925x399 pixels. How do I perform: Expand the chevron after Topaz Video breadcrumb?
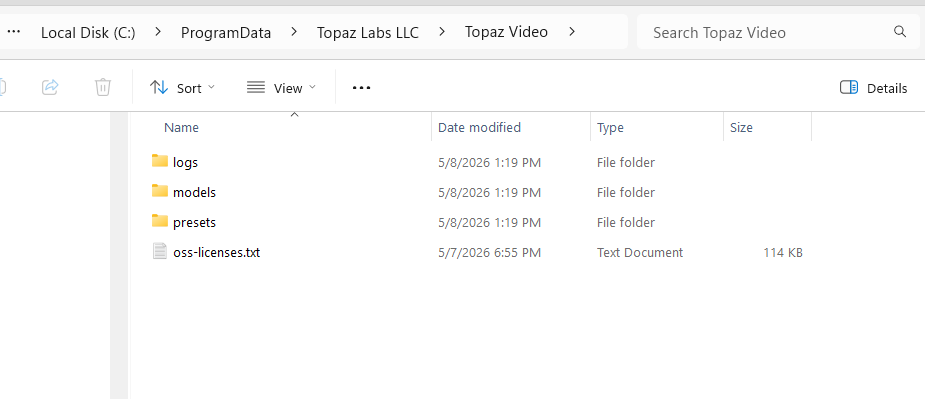[x=572, y=32]
